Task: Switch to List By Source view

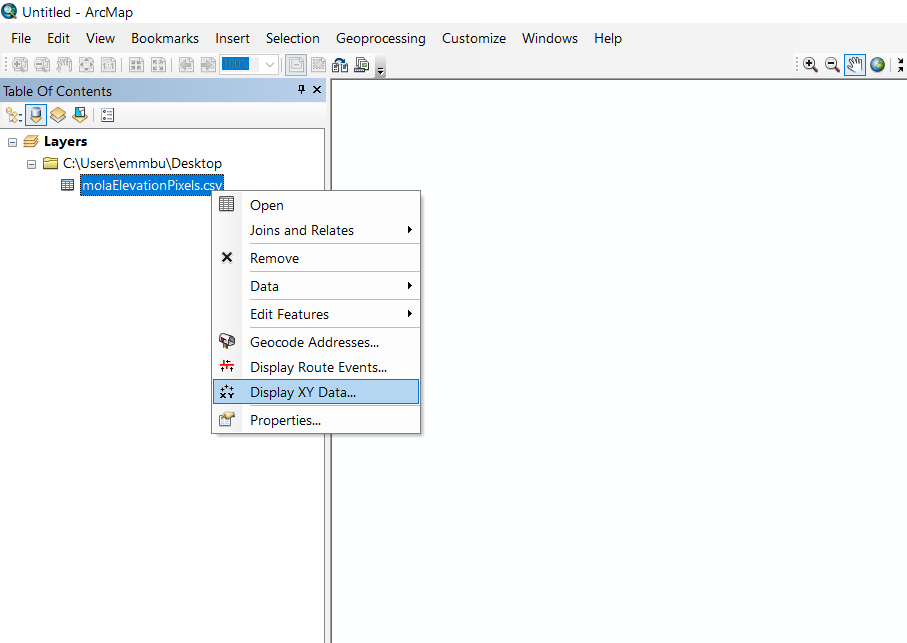Action: (x=36, y=116)
